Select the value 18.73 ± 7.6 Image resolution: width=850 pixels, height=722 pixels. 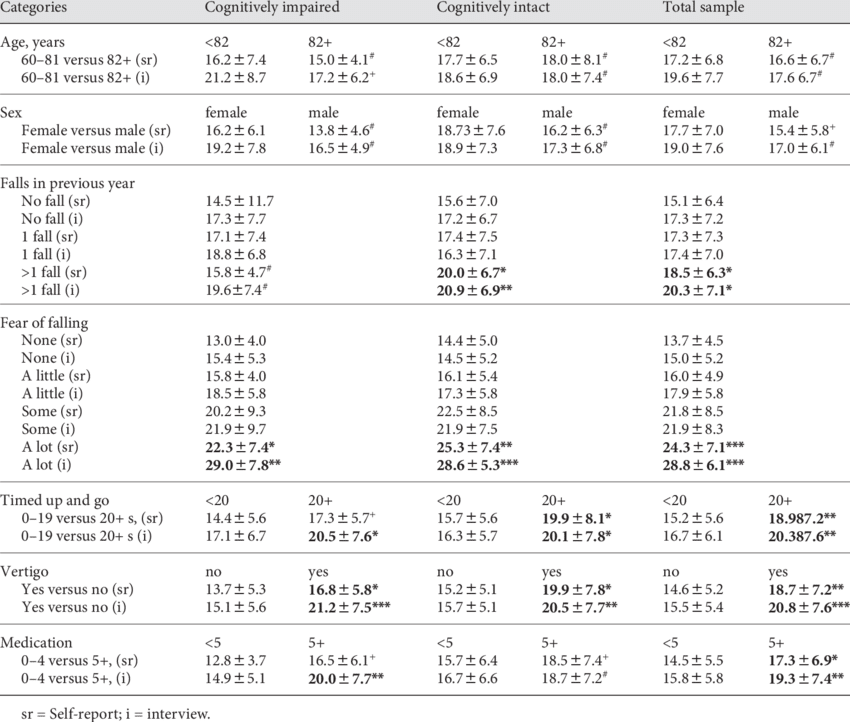coord(471,131)
